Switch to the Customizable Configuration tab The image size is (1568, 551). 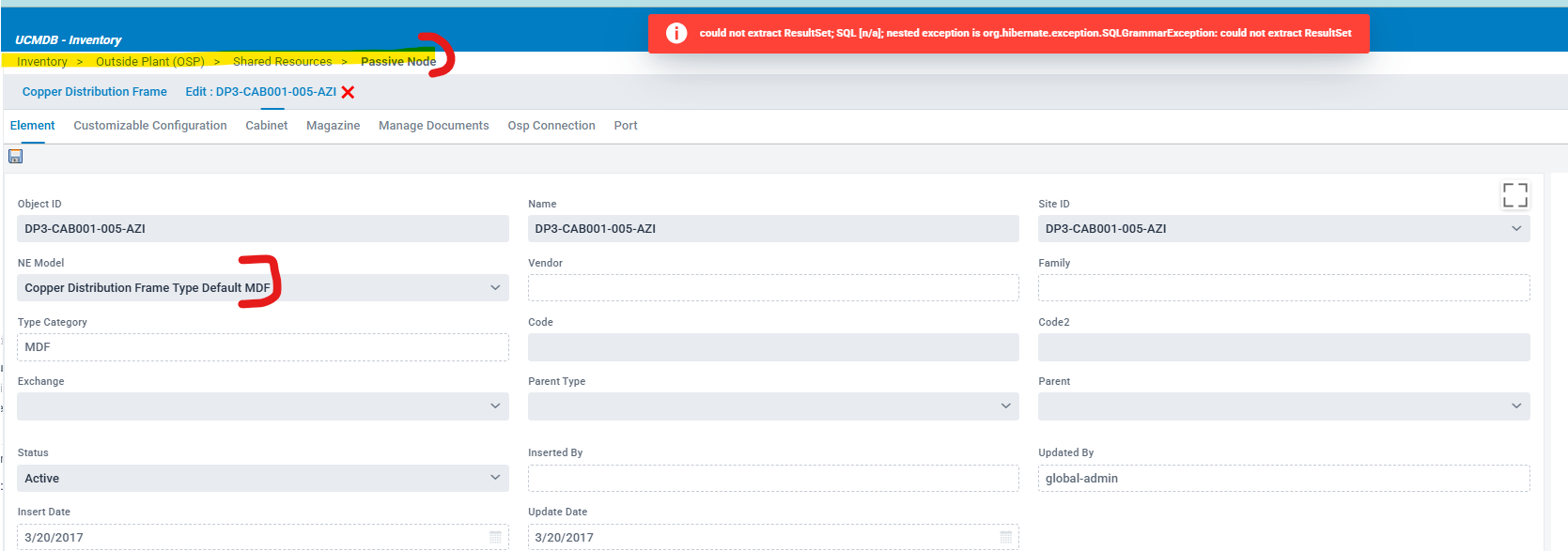(150, 126)
